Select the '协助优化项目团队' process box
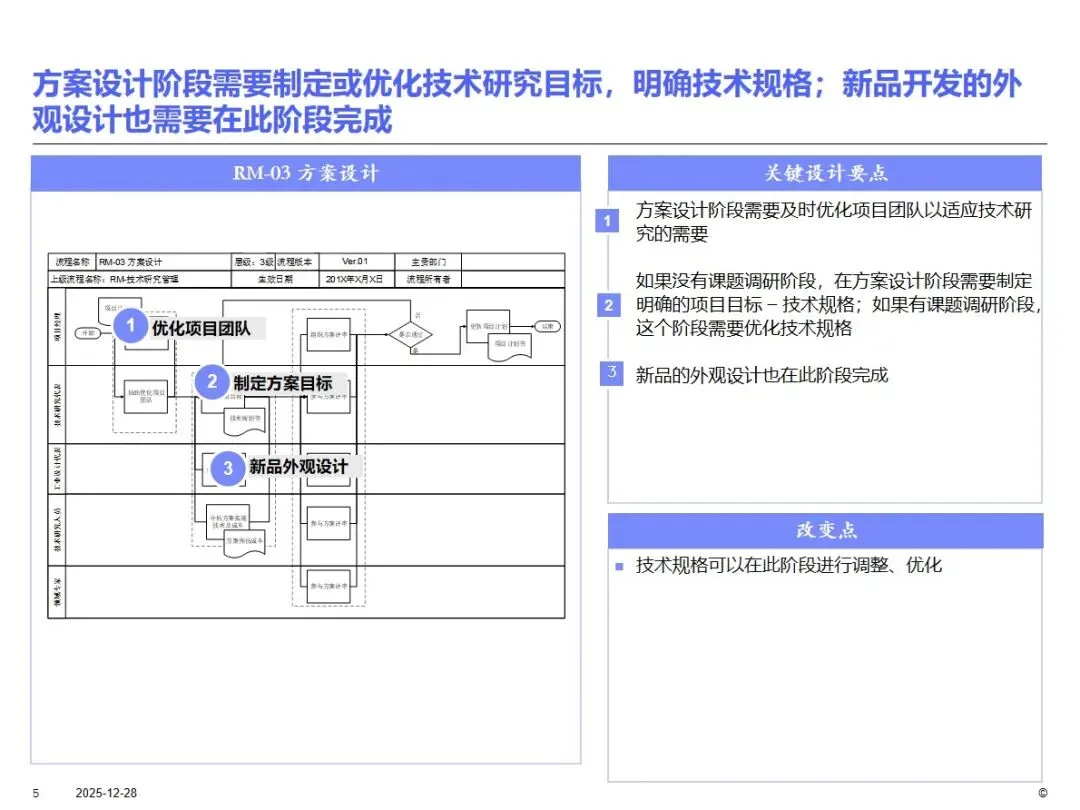1080x810 pixels. point(145,396)
